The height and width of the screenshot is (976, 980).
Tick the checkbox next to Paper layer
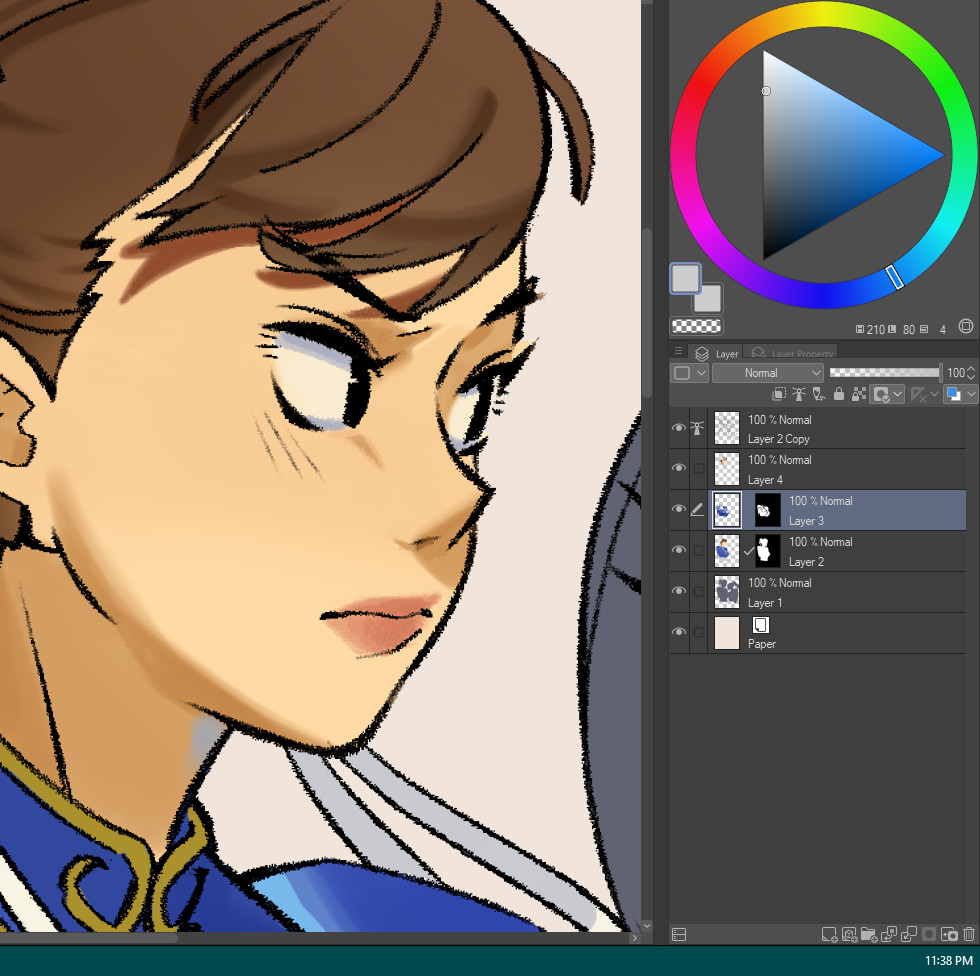pos(699,632)
